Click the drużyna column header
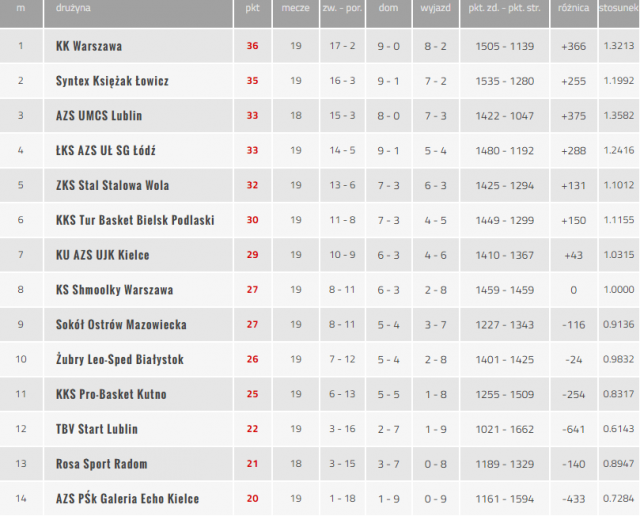640x516 pixels. 75,8
